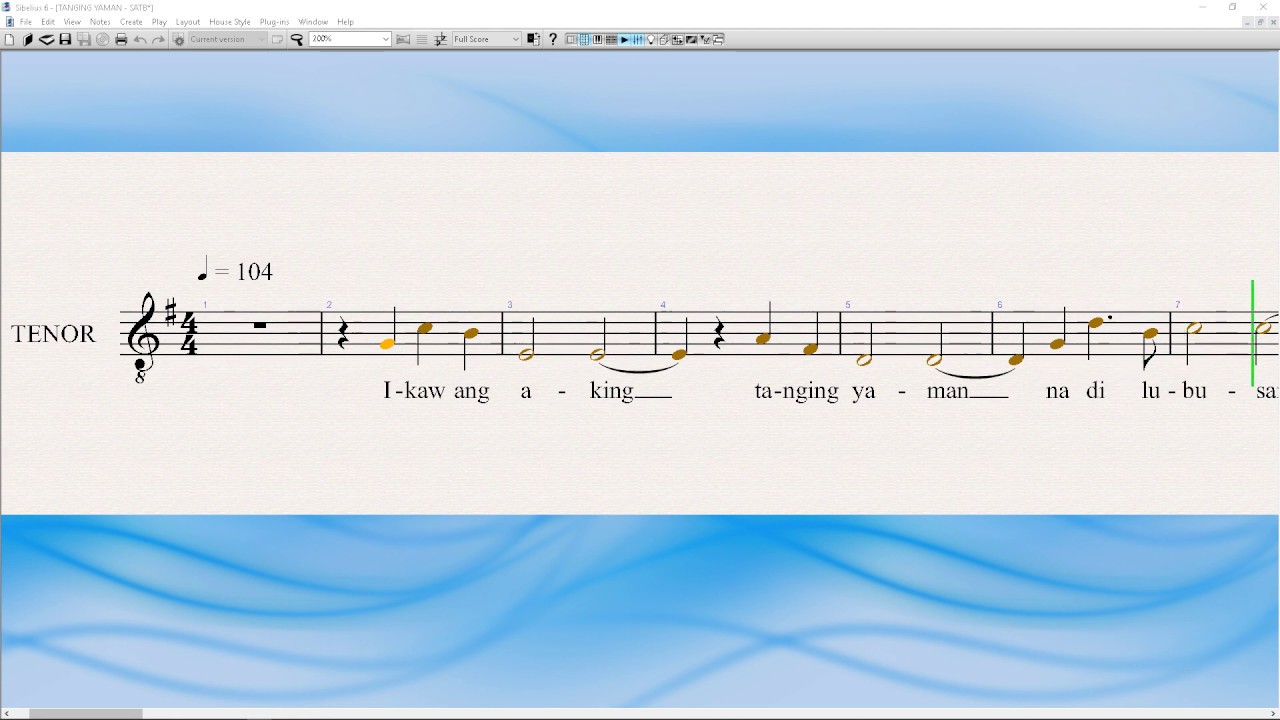Screen dimensions: 1280x720
Task: Save the score with floppy disk icon
Action: point(65,39)
